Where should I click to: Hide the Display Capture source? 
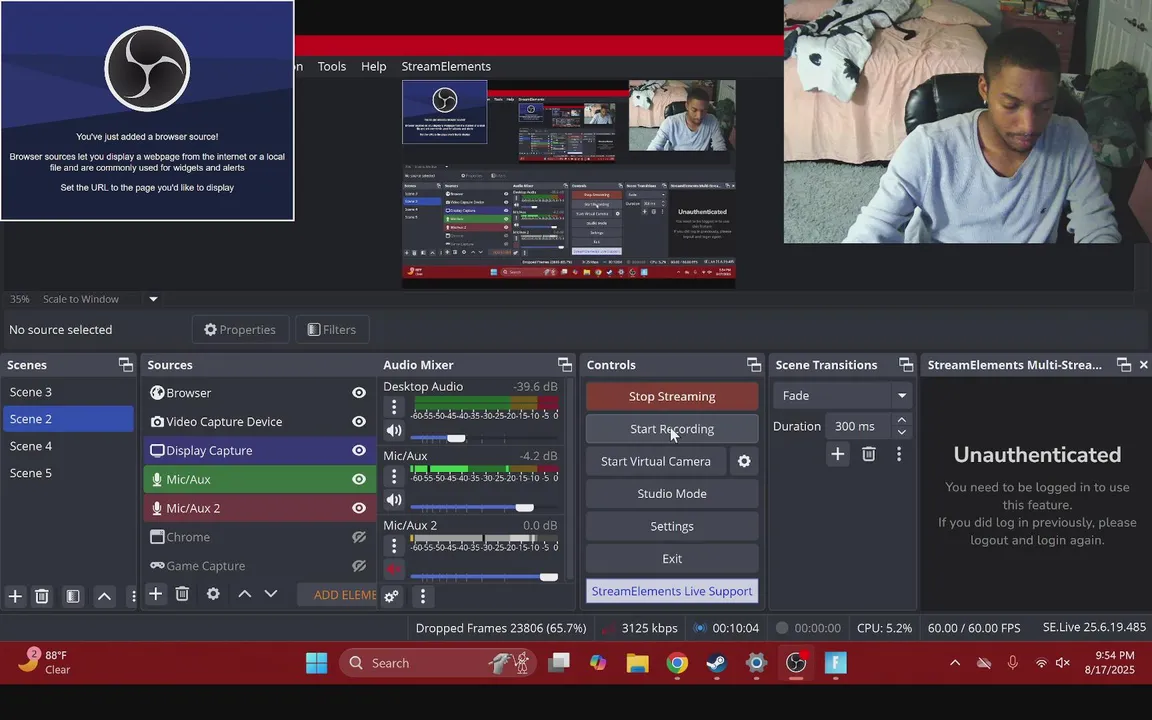359,450
